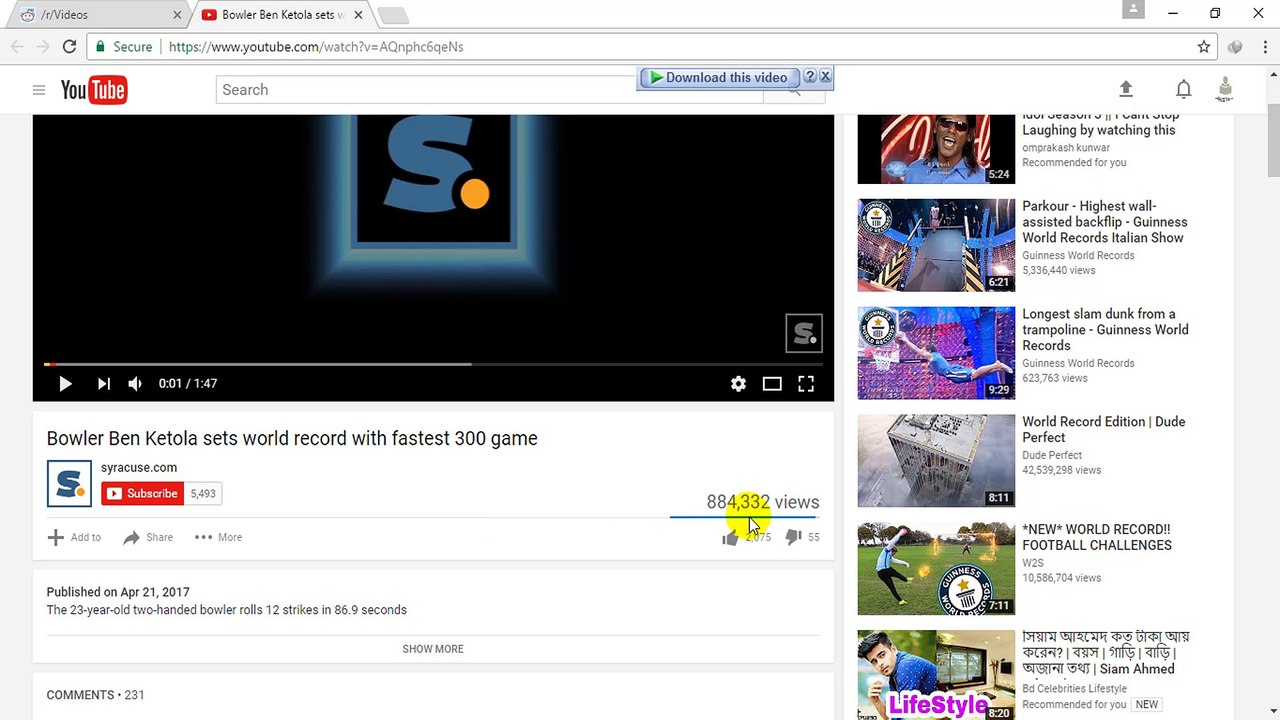Open the download bar help question mark
Screen dimensions: 1280x720
[x=810, y=77]
